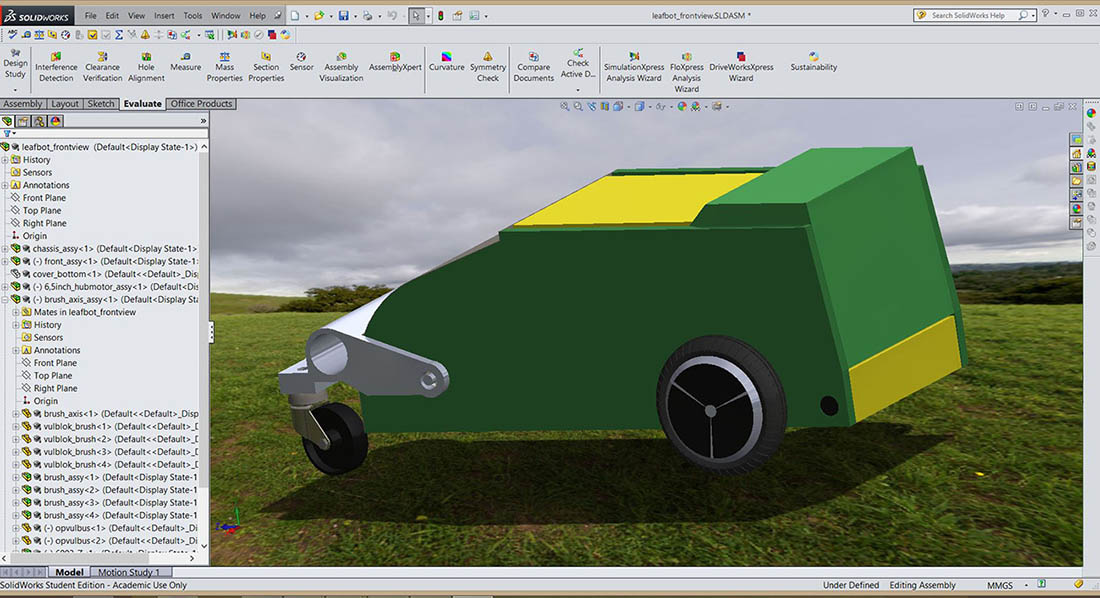Open the Help question mark icon
This screenshot has width=1100, height=598.
(1045, 15)
